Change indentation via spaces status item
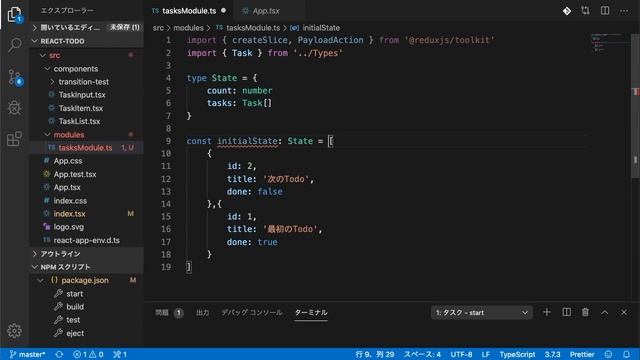Viewport: 640px width, 360px height. click(422, 354)
